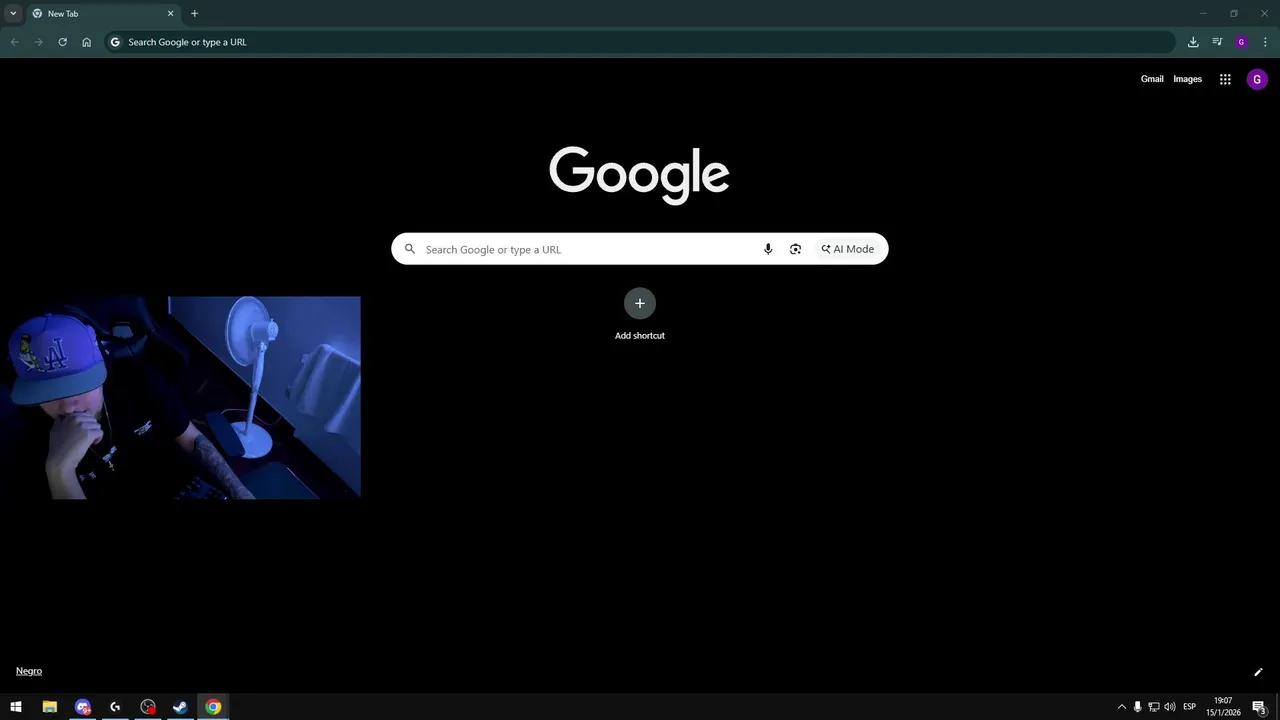Viewport: 1280px width, 720px height.
Task: Open the Chrome profile avatar in toolbar
Action: (1241, 42)
